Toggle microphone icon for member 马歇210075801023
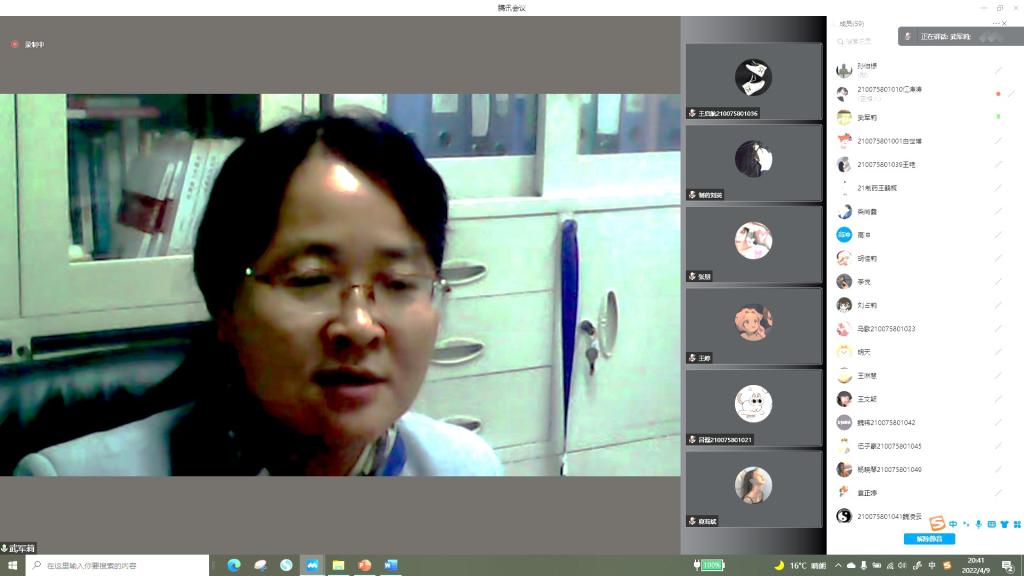This screenshot has height=576, width=1024. tap(998, 328)
